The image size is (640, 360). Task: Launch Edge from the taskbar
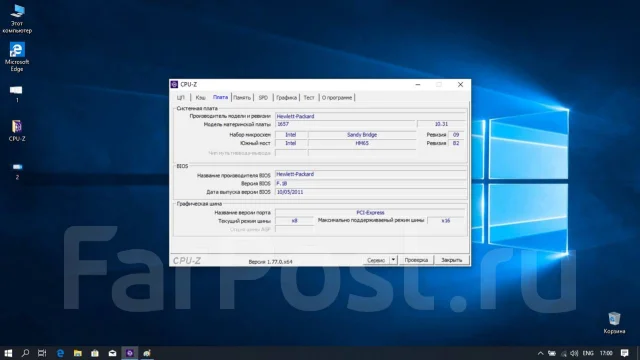point(60,353)
